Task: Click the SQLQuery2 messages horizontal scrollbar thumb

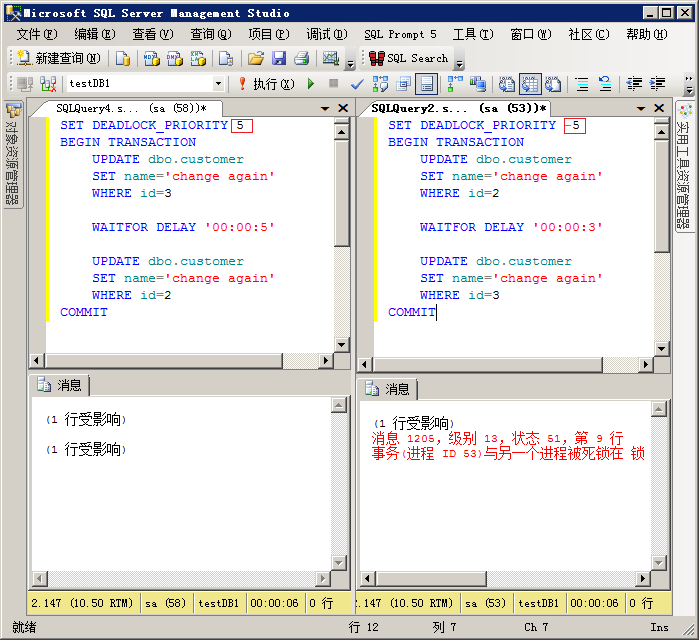Action: [x=431, y=578]
